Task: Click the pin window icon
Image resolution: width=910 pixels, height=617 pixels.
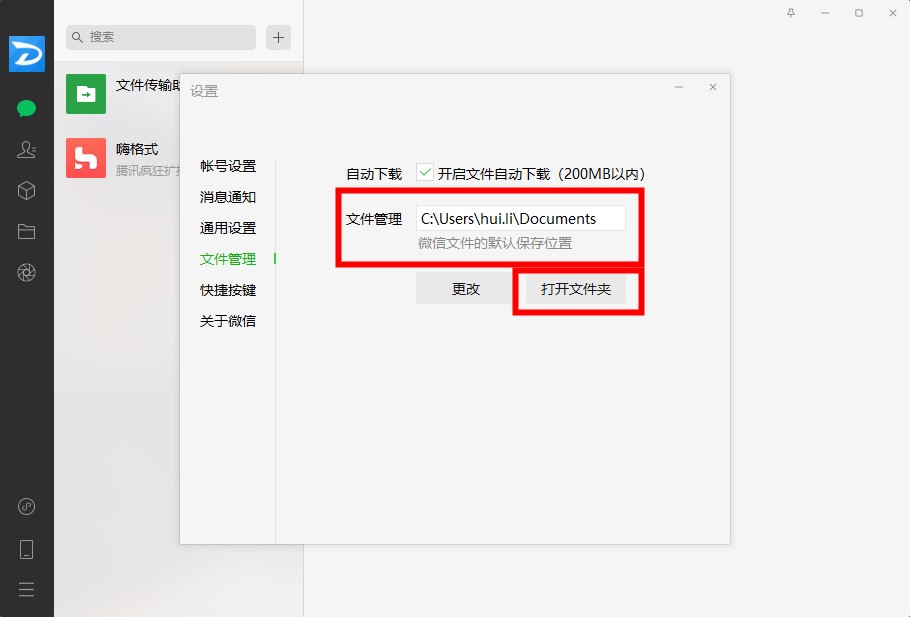Action: (790, 13)
